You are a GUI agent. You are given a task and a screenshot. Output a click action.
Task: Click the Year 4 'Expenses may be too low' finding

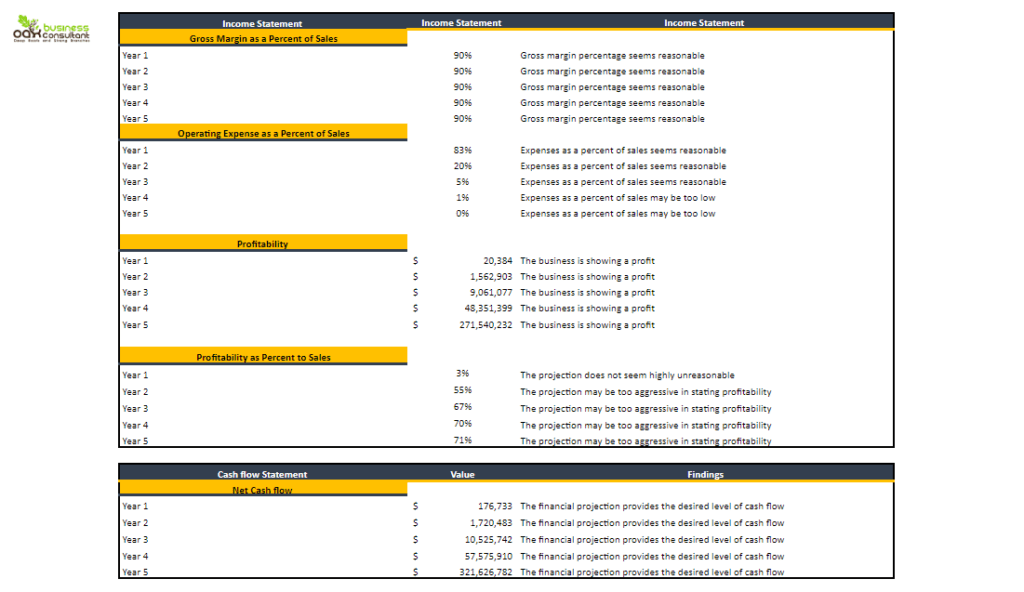point(617,197)
